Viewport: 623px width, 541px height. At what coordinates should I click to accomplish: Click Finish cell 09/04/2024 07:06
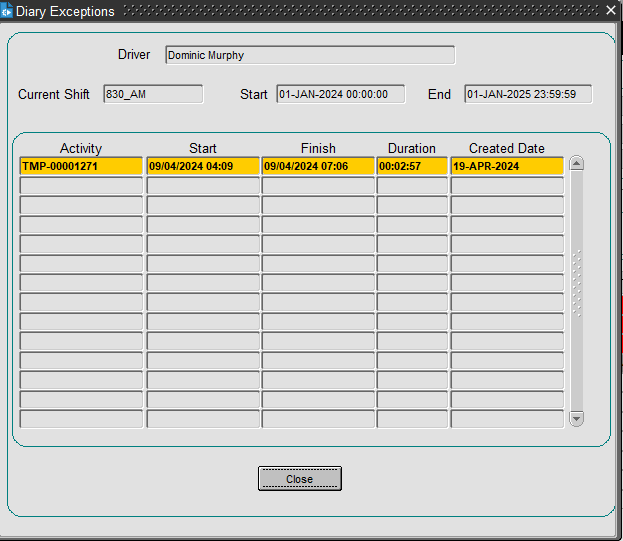pyautogui.click(x=318, y=166)
